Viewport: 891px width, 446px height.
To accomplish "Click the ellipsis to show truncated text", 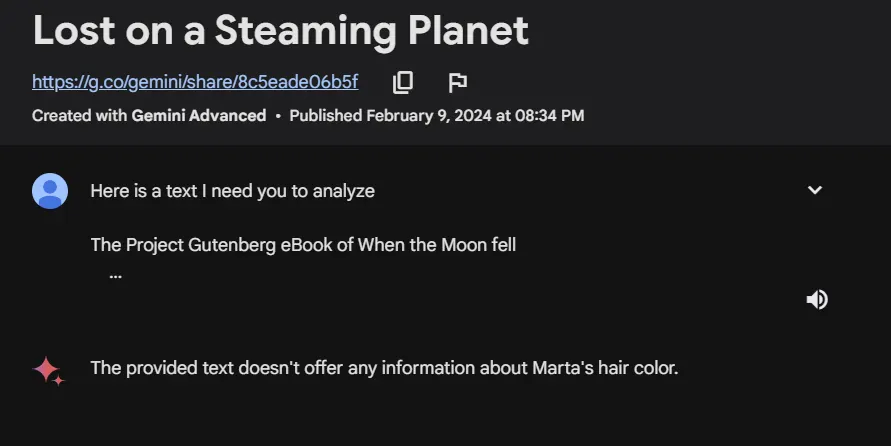I will tap(115, 273).
